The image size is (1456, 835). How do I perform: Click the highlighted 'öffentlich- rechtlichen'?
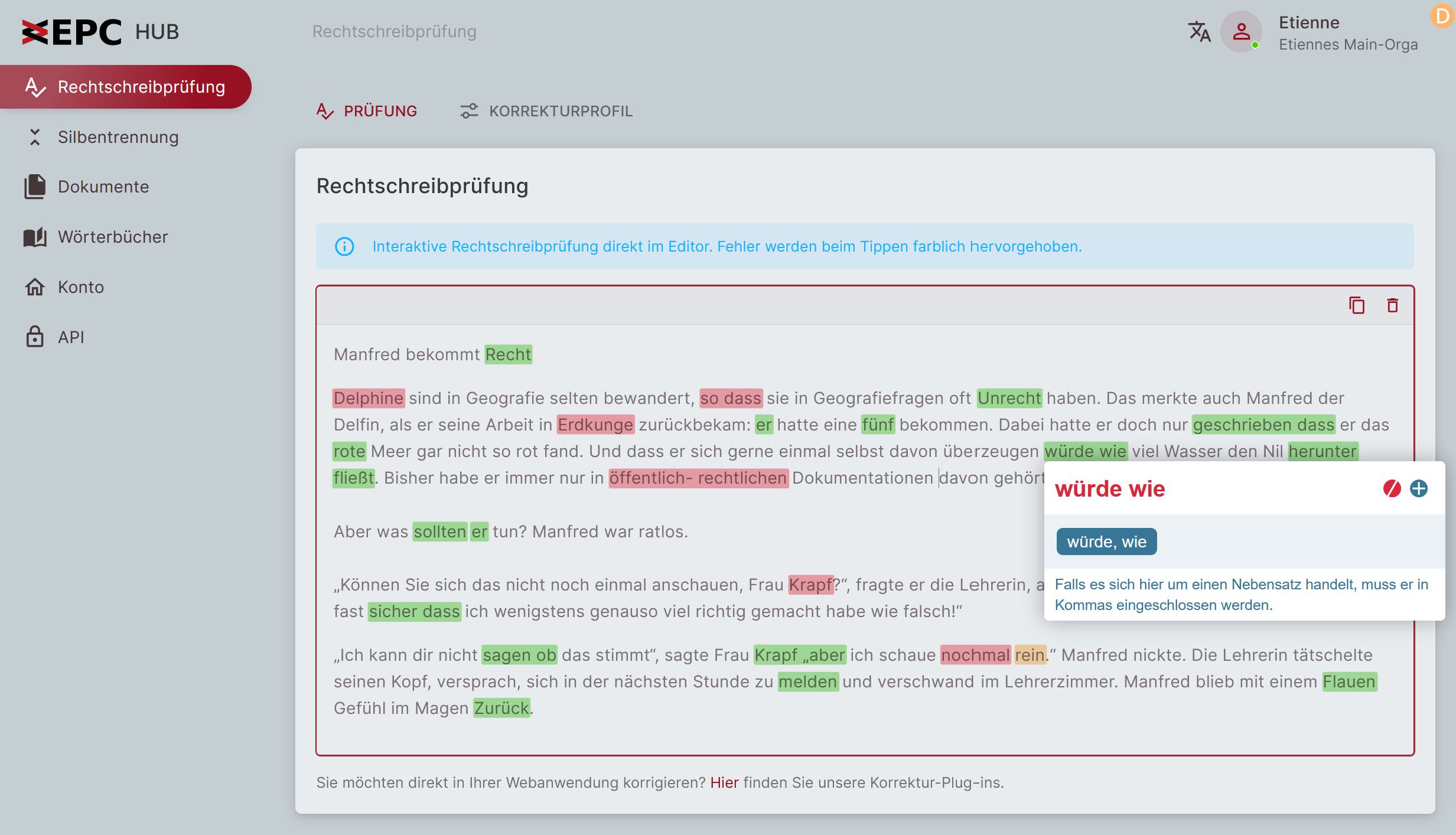pos(698,478)
